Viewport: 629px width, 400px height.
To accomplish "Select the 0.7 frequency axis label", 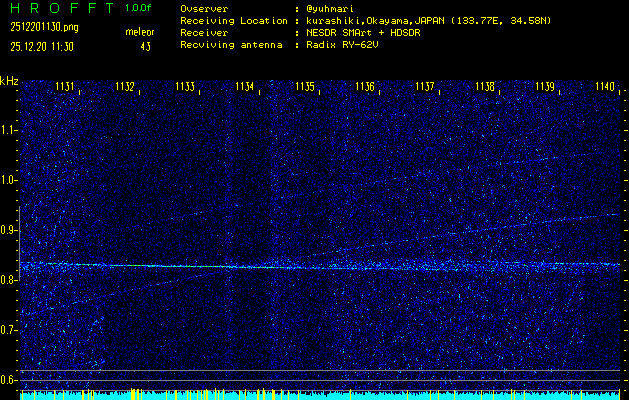I will (9, 330).
